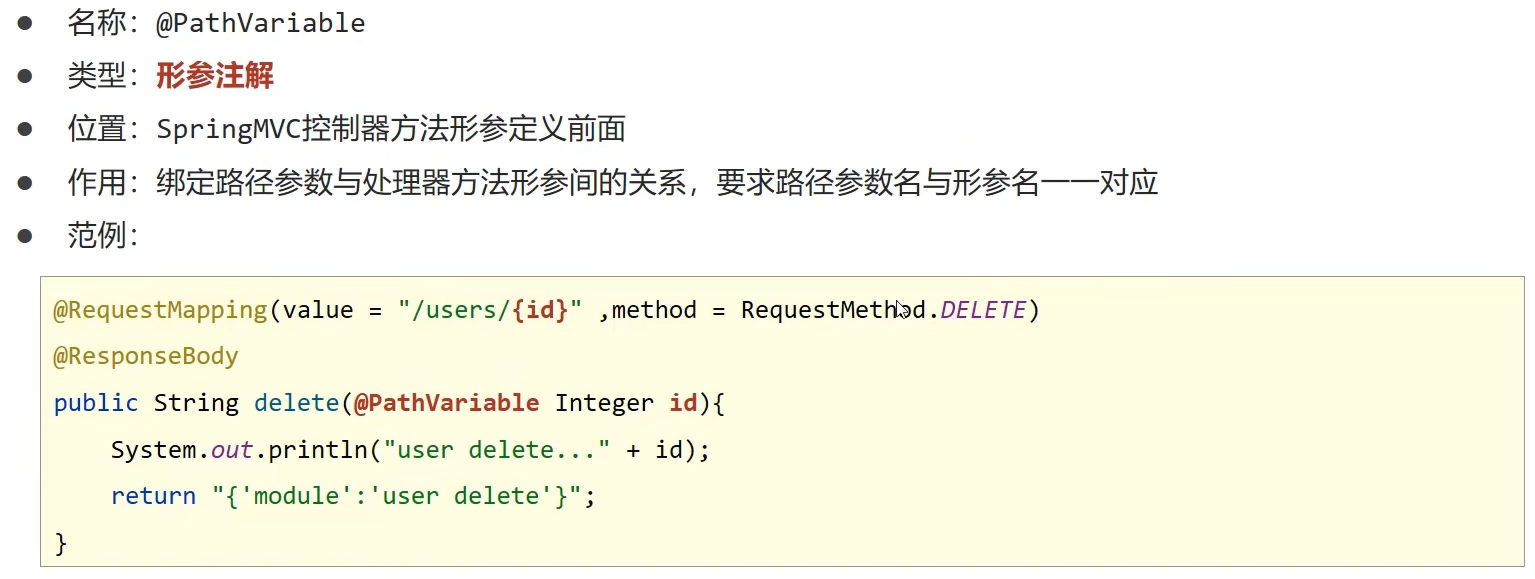The image size is (1535, 579).
Task: Click the public keyword in code
Action: [x=96, y=403]
